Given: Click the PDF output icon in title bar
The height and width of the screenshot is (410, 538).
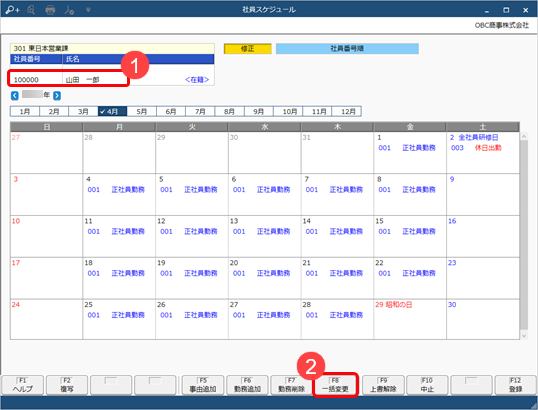Looking at the screenshot, I should tap(69, 10).
